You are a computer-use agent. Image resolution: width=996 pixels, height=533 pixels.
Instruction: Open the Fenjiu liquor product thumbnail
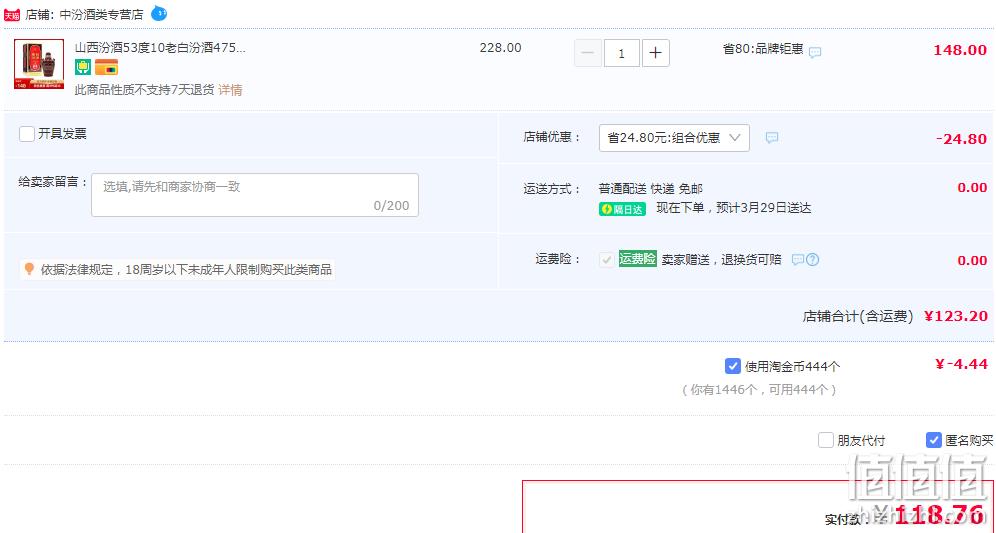pos(39,64)
